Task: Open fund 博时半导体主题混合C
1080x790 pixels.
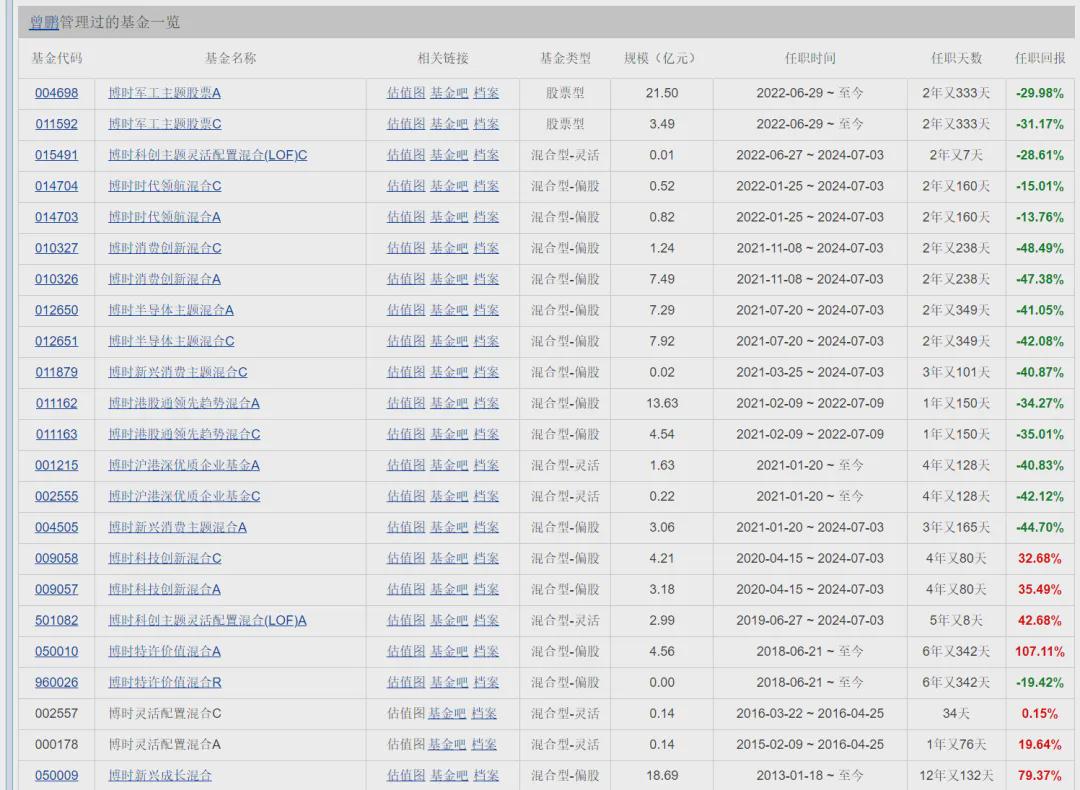Action: click(172, 341)
